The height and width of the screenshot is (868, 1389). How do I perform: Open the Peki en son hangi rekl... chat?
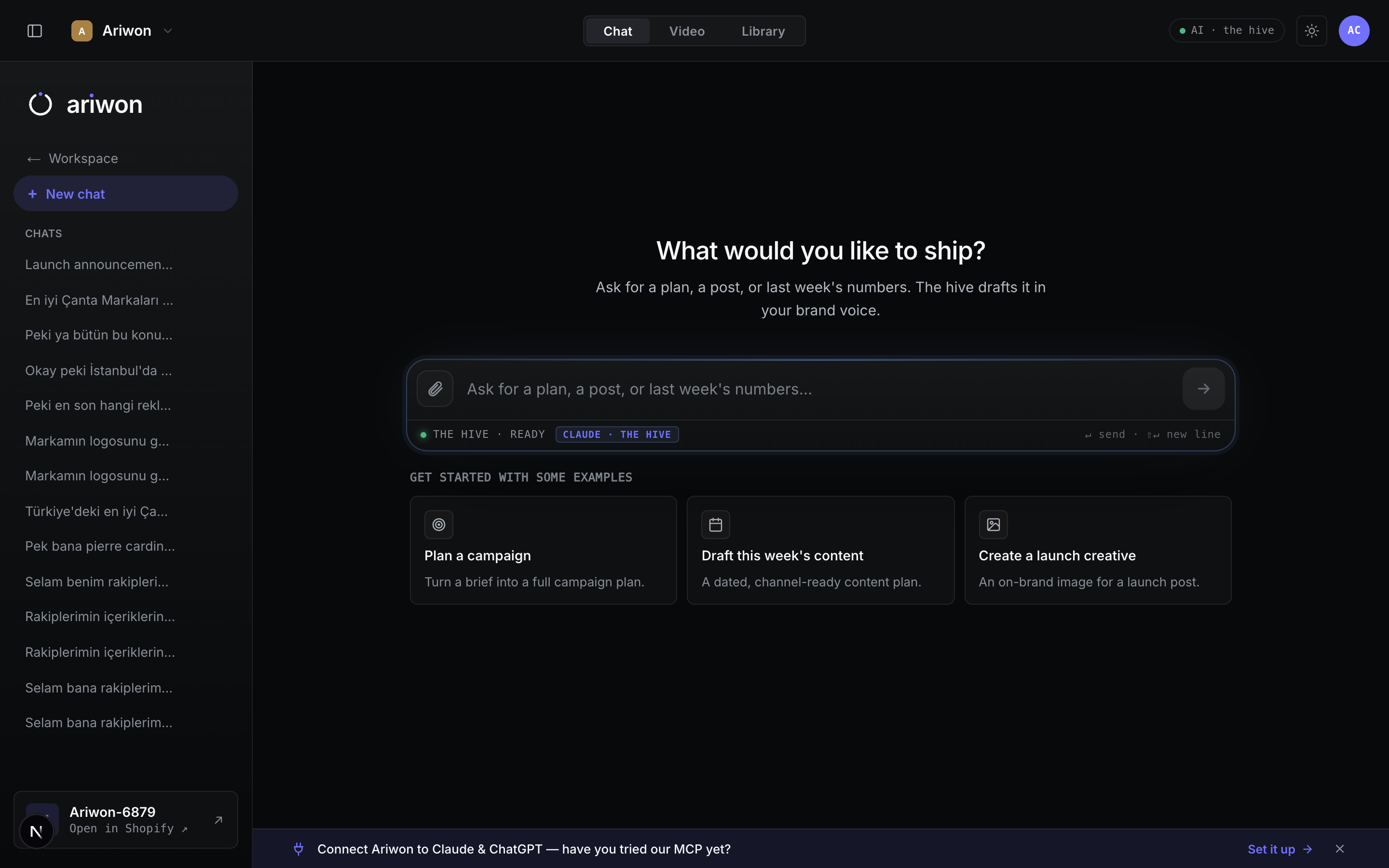(98, 405)
